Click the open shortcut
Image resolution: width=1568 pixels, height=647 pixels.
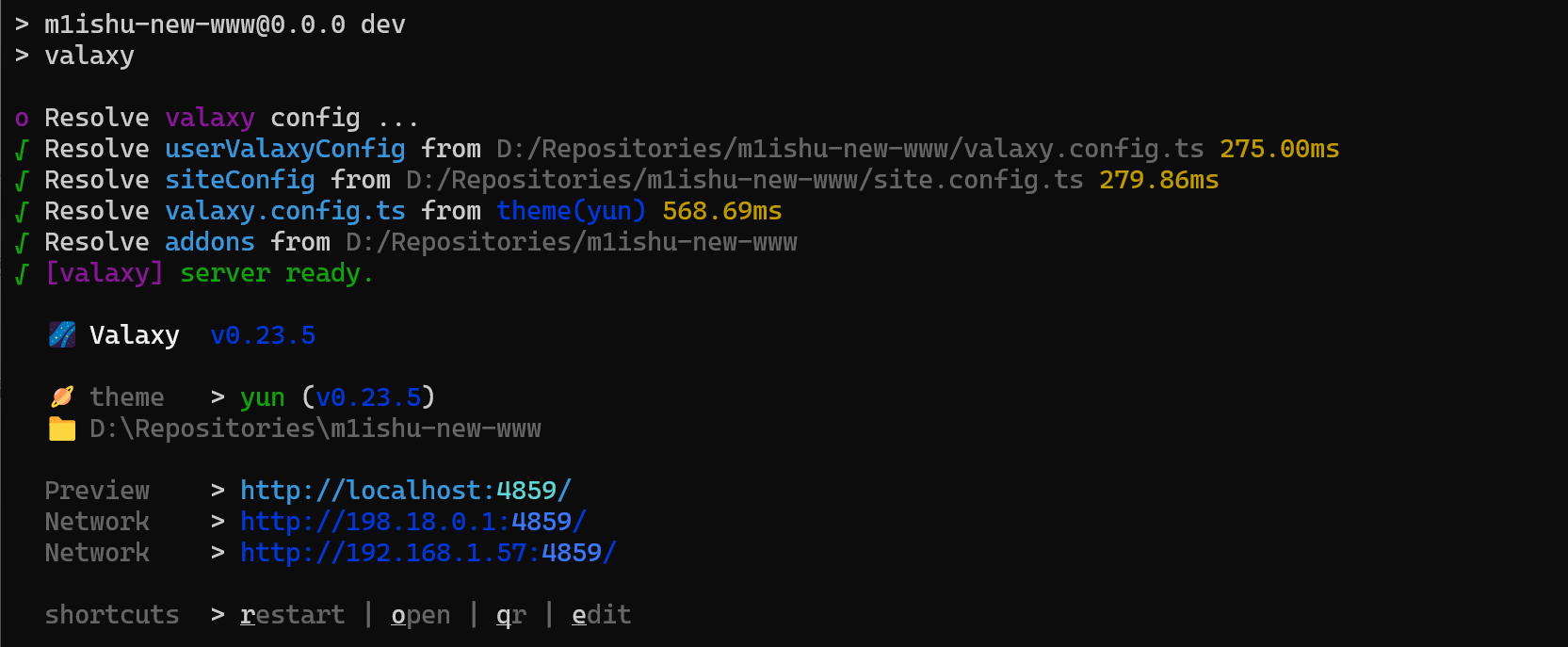coord(421,615)
